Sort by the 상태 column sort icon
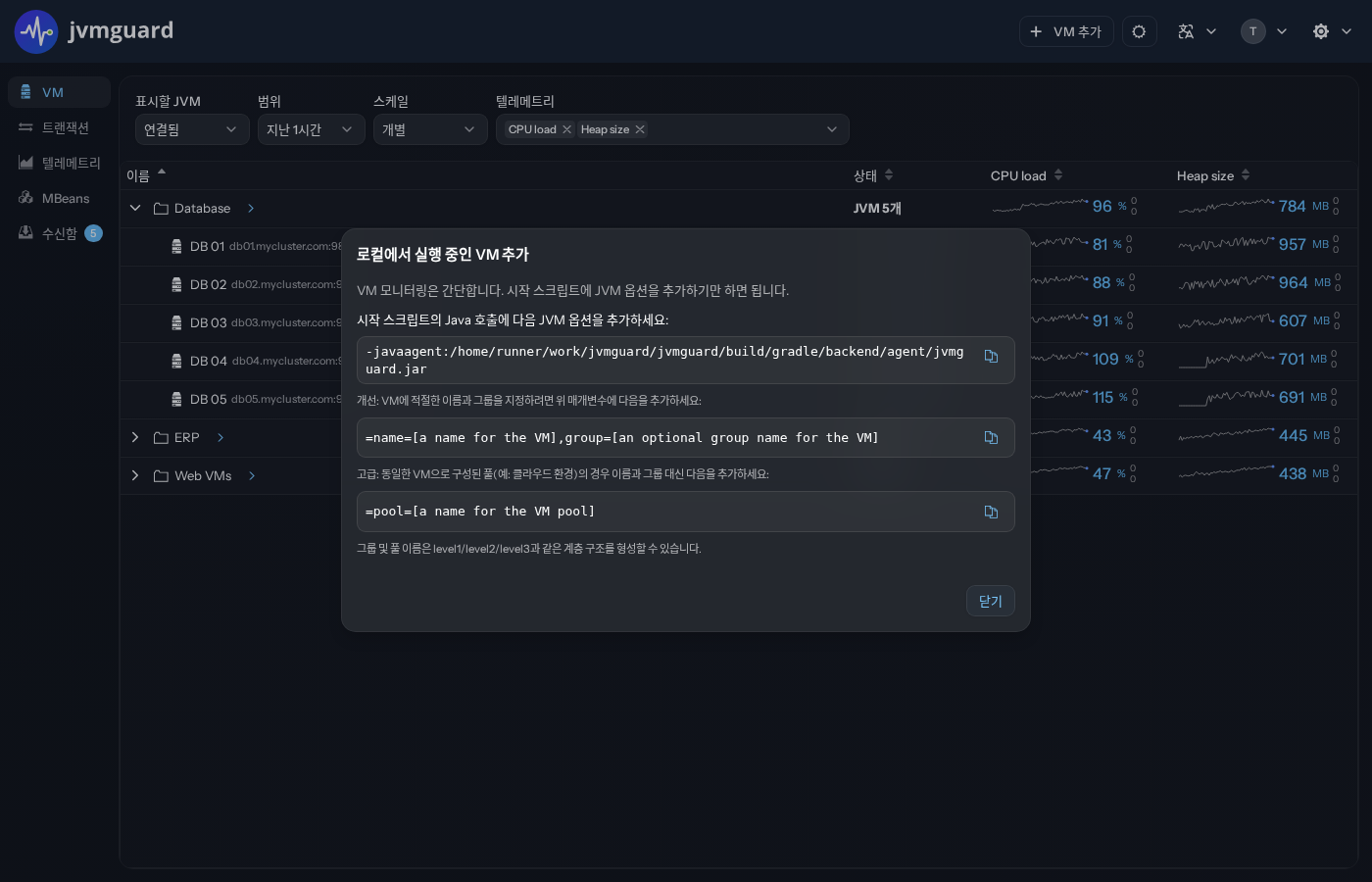This screenshot has width=1372, height=882. pyautogui.click(x=889, y=175)
